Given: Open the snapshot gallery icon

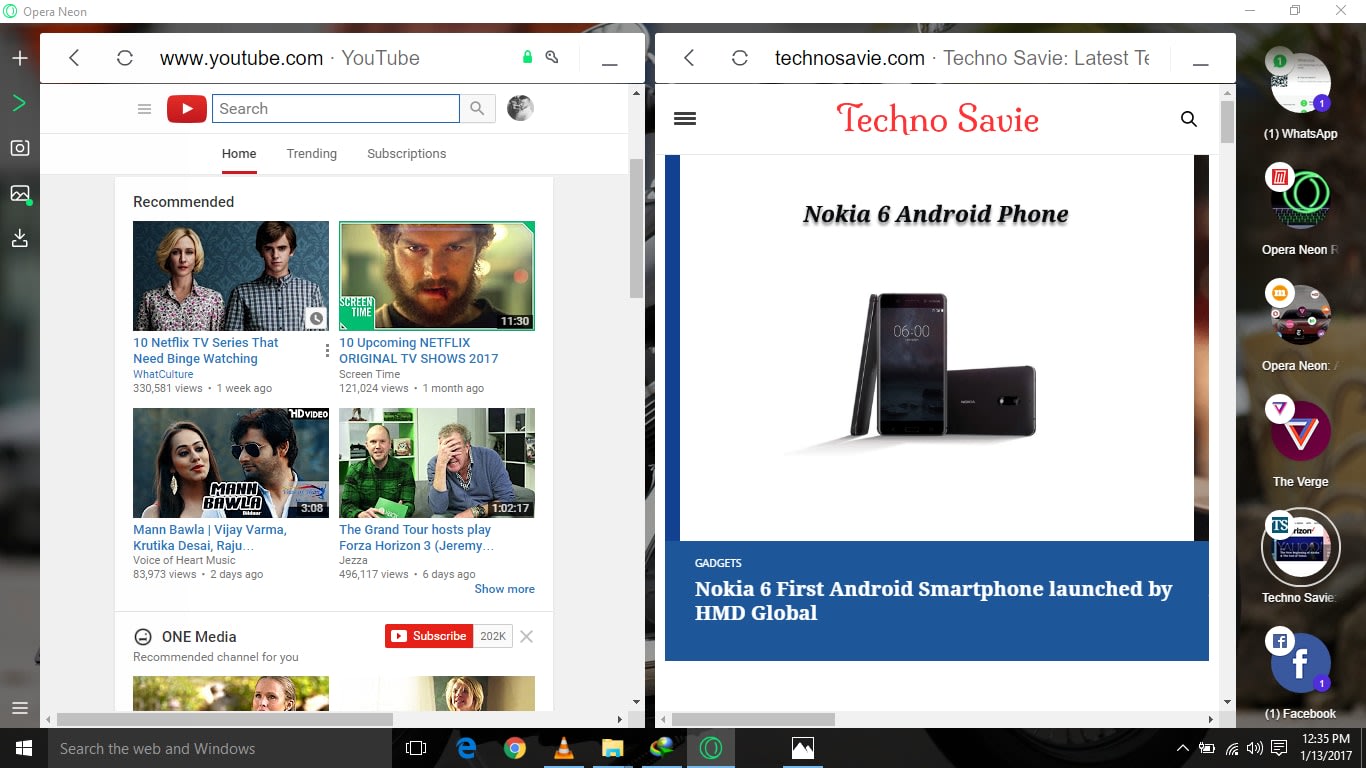Looking at the screenshot, I should [x=20, y=193].
